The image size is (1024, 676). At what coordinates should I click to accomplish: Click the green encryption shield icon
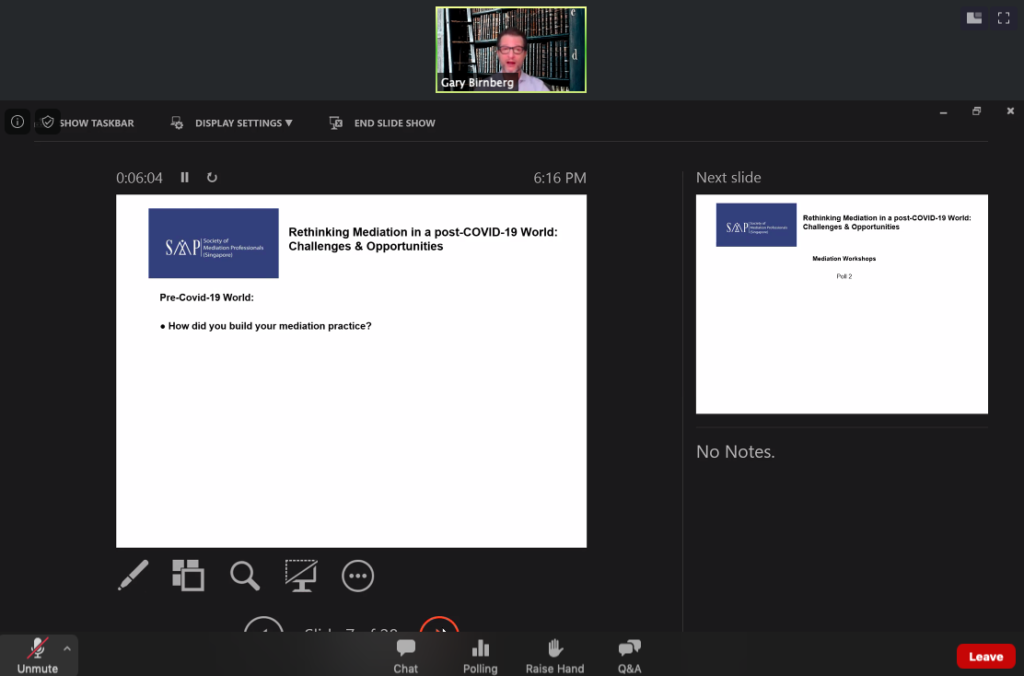[48, 122]
